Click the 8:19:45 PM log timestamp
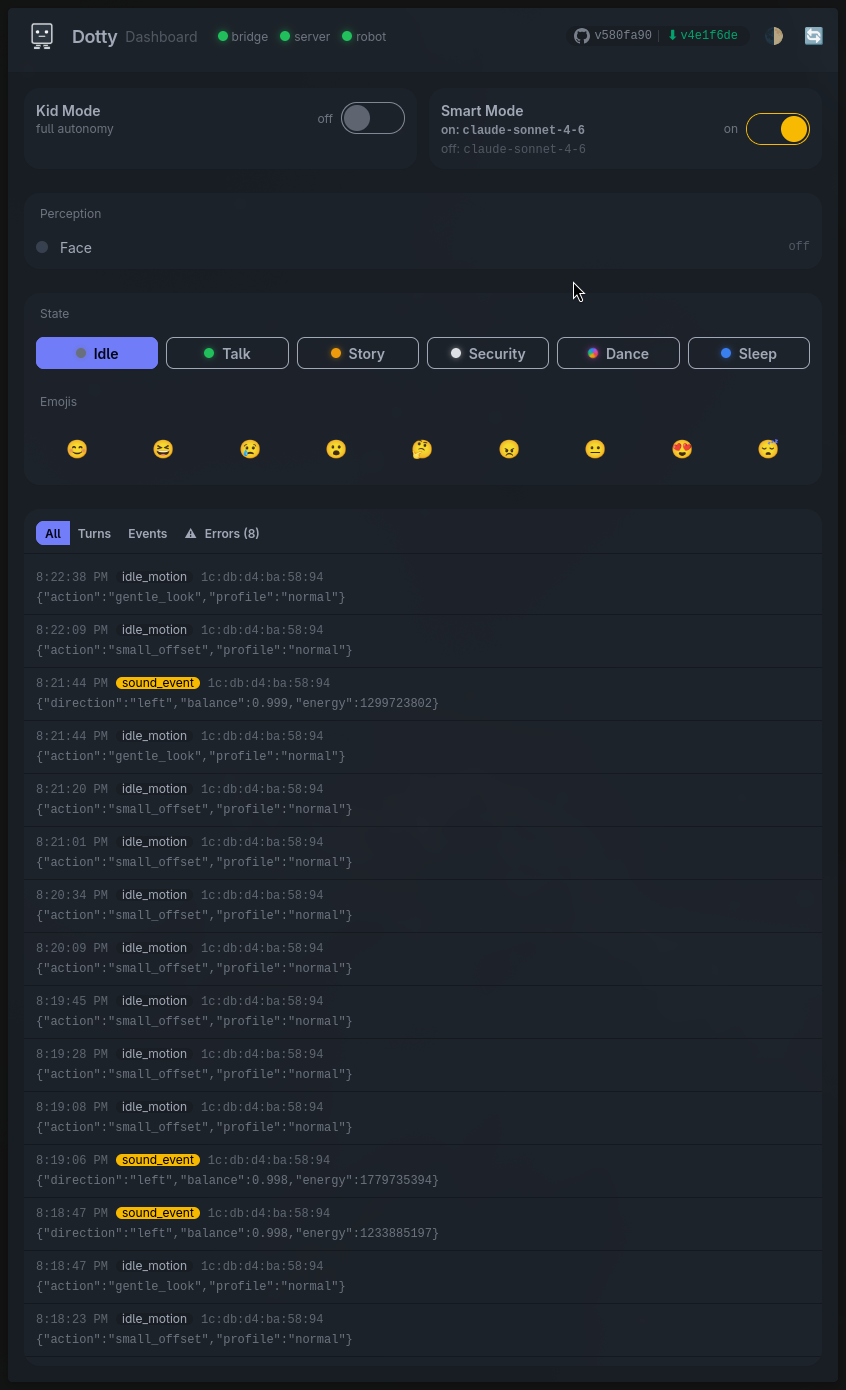The height and width of the screenshot is (1390, 846). pos(72,1001)
